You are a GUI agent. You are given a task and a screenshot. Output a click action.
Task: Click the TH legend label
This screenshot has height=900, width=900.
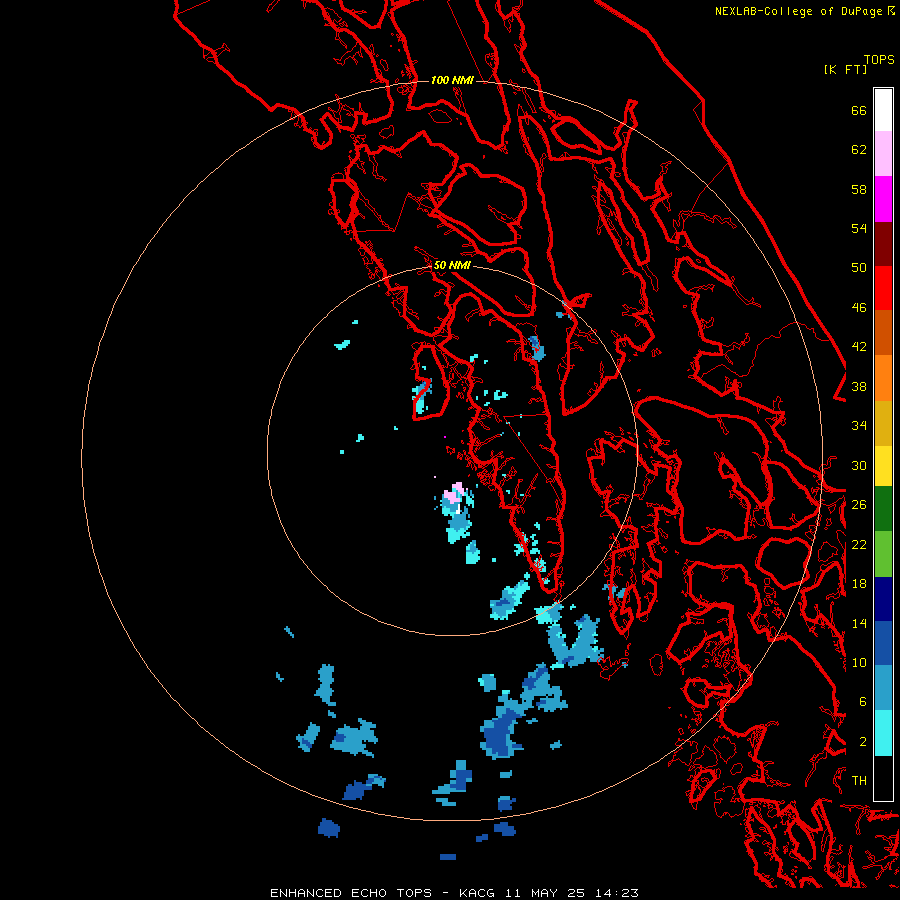coord(859,781)
